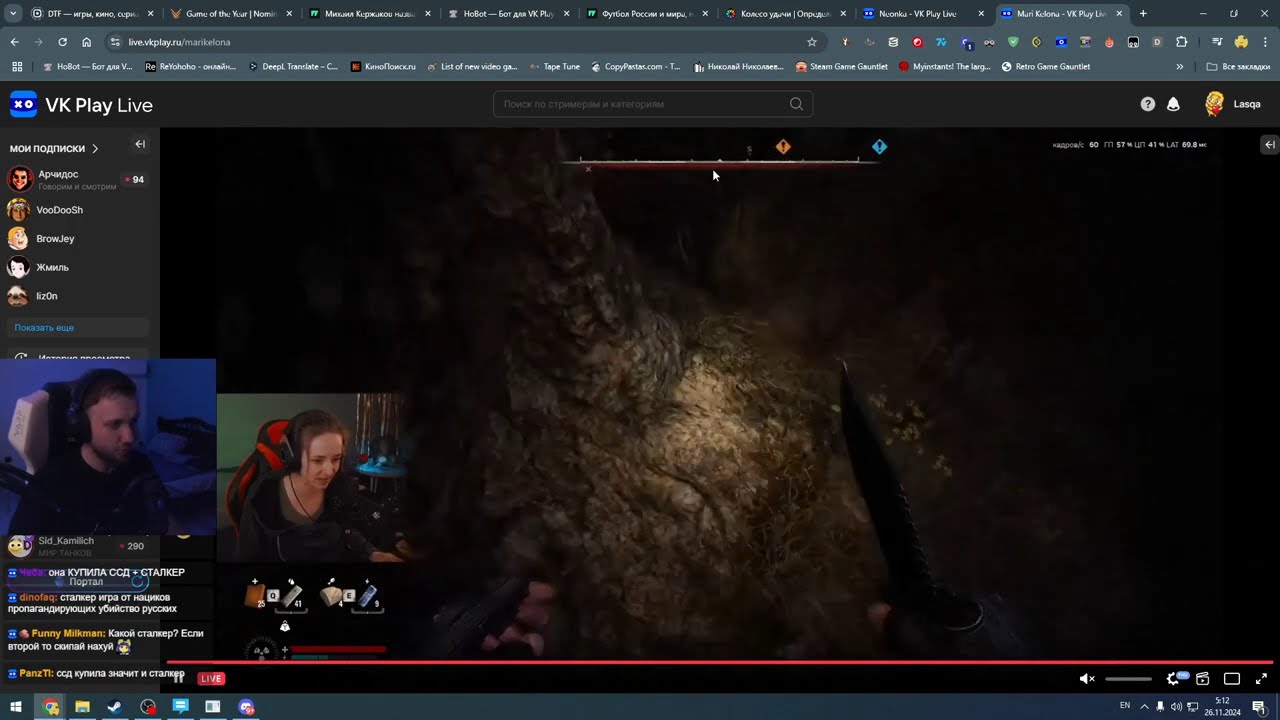The width and height of the screenshot is (1280, 720).
Task: Open the Windows Start menu
Action: pyautogui.click(x=16, y=707)
